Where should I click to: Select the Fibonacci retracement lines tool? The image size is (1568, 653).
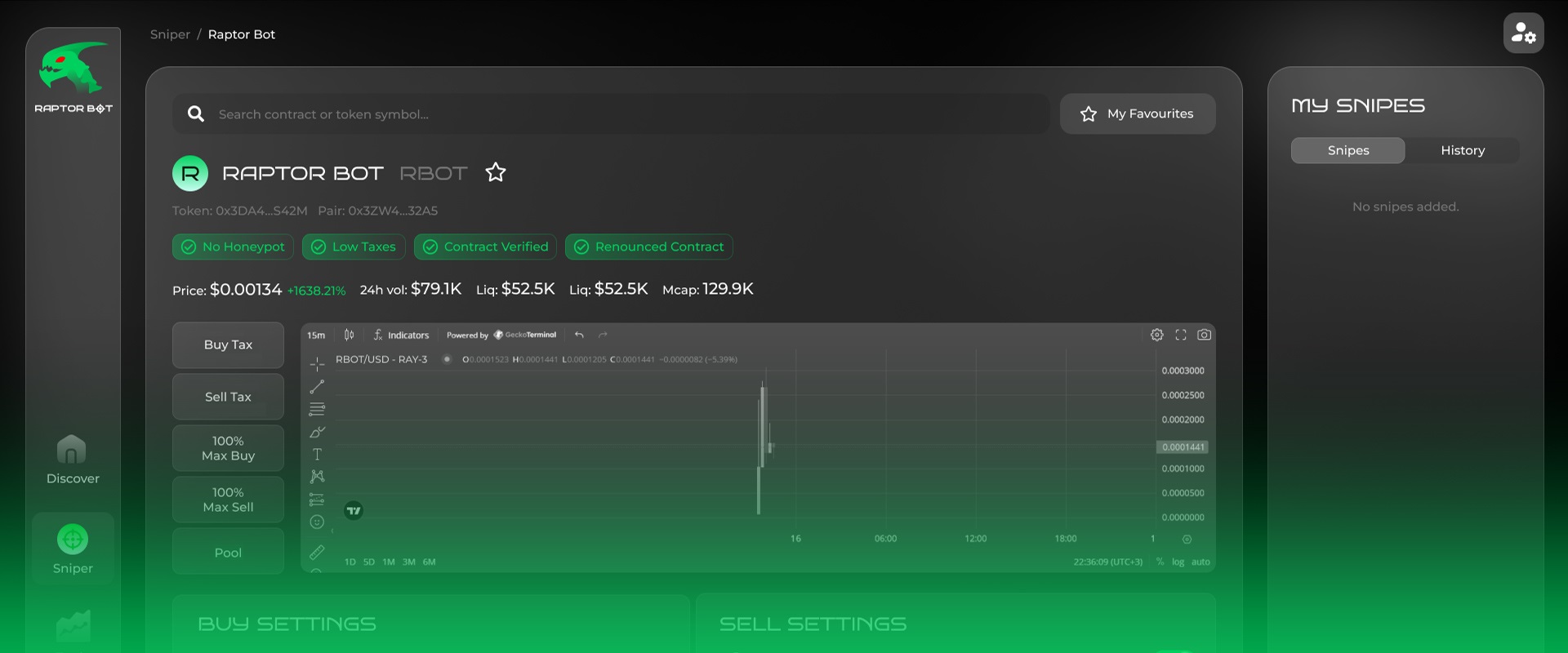click(317, 409)
